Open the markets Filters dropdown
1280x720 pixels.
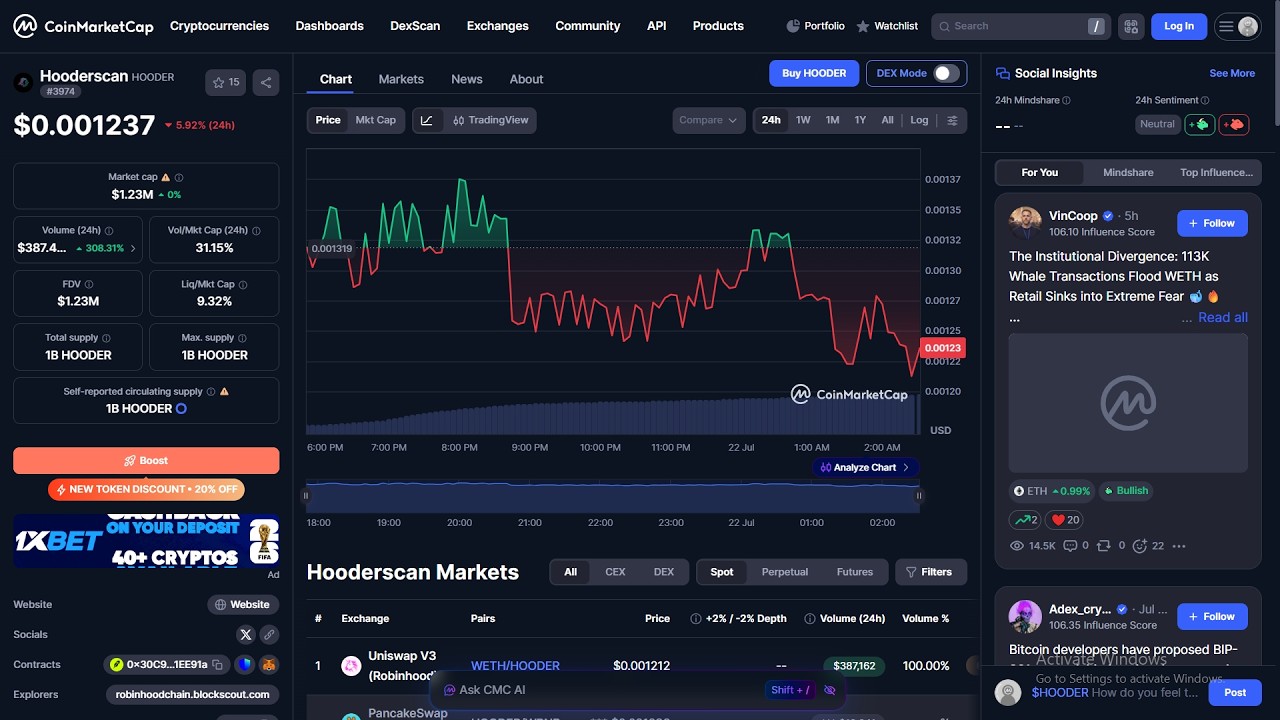[930, 572]
